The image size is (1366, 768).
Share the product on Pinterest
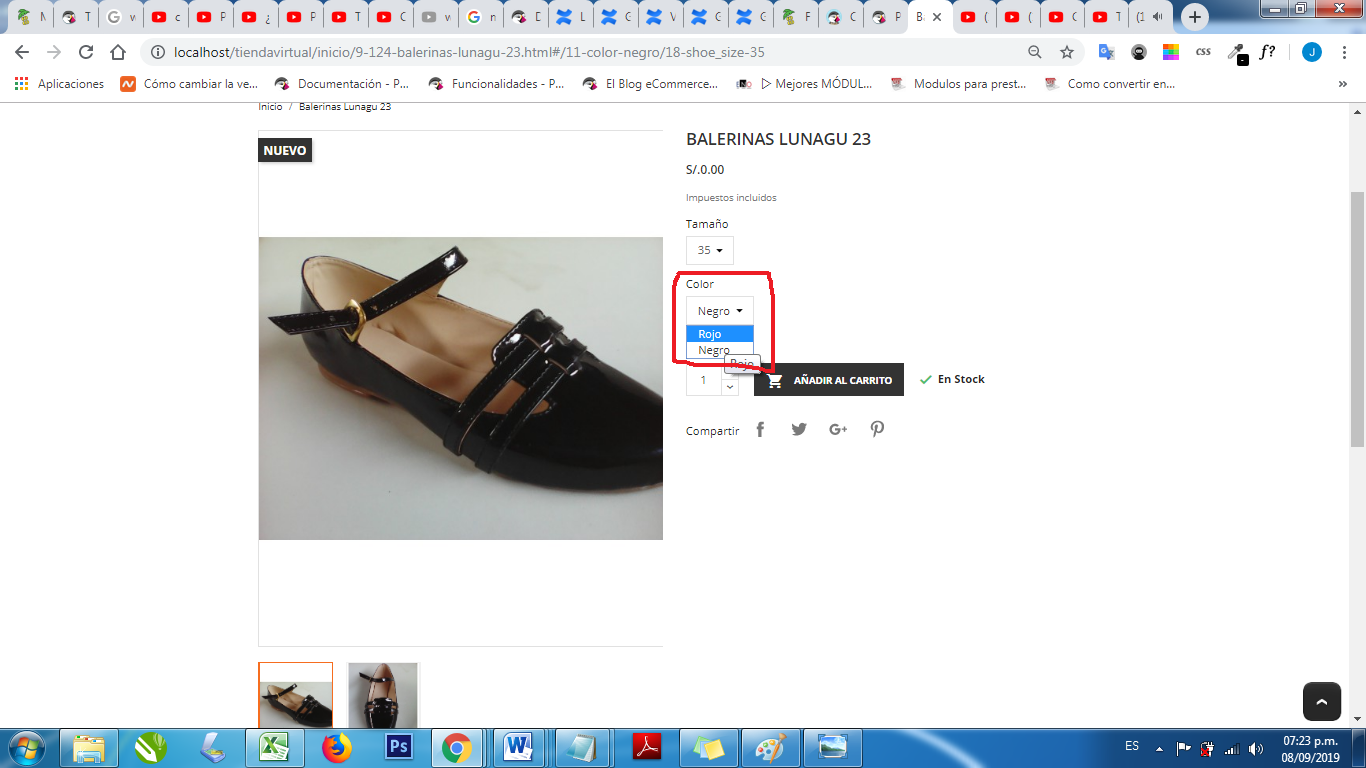(x=877, y=430)
